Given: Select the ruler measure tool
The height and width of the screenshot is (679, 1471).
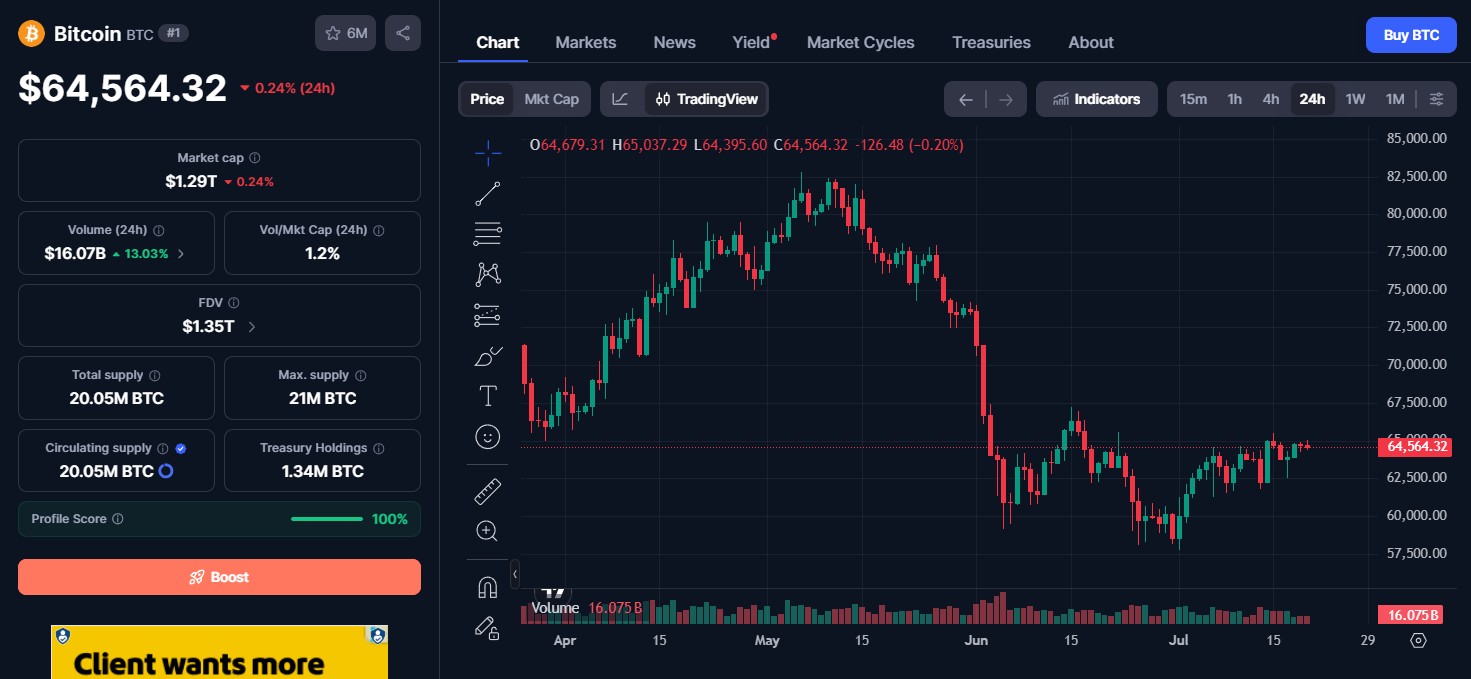Looking at the screenshot, I should point(488,491).
